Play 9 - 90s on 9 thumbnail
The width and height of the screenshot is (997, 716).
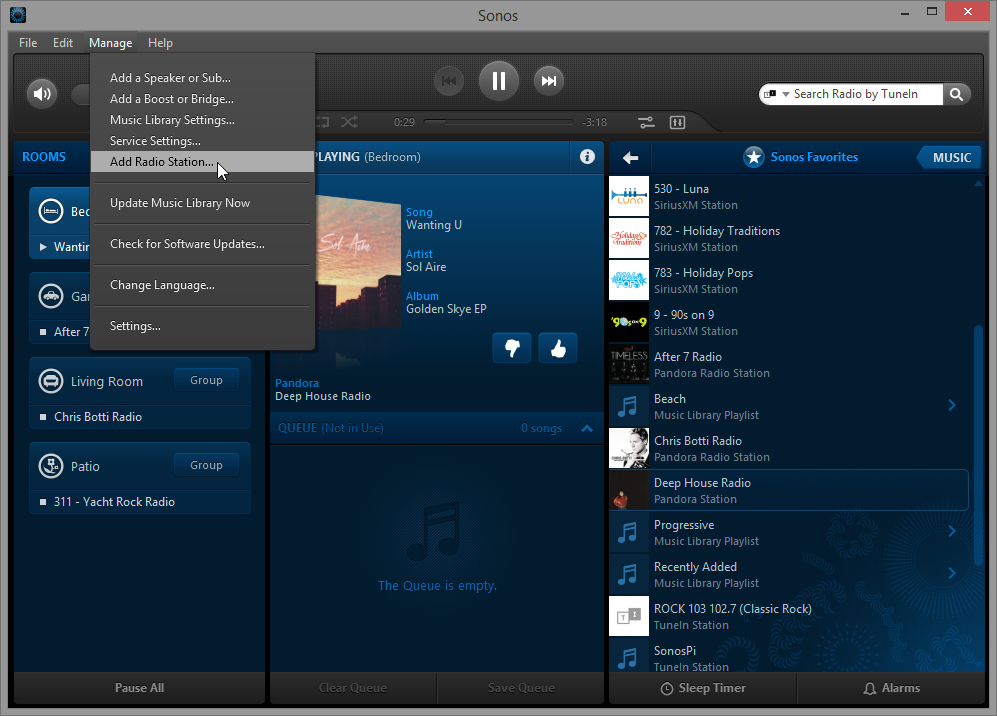(x=629, y=322)
